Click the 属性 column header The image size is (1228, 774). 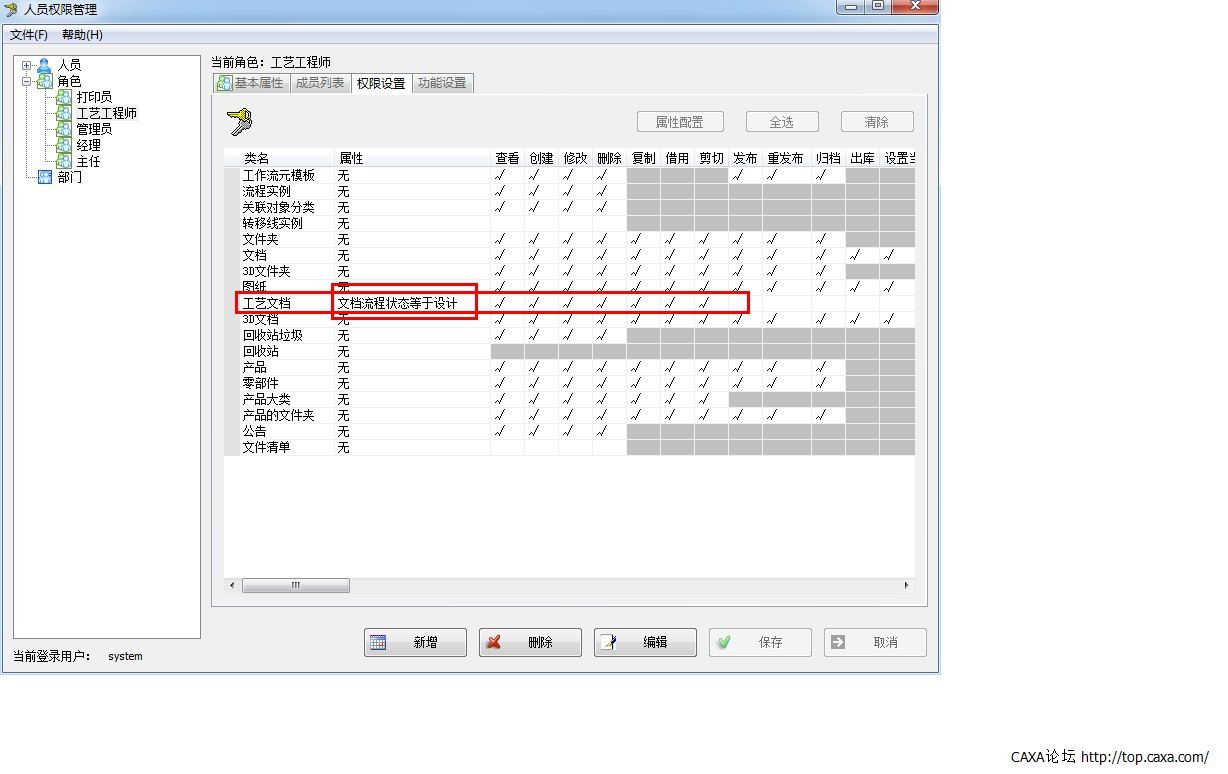412,158
